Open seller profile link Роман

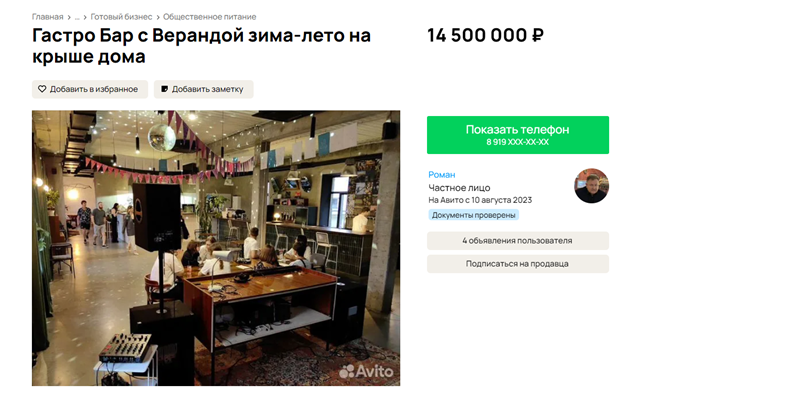(x=442, y=174)
